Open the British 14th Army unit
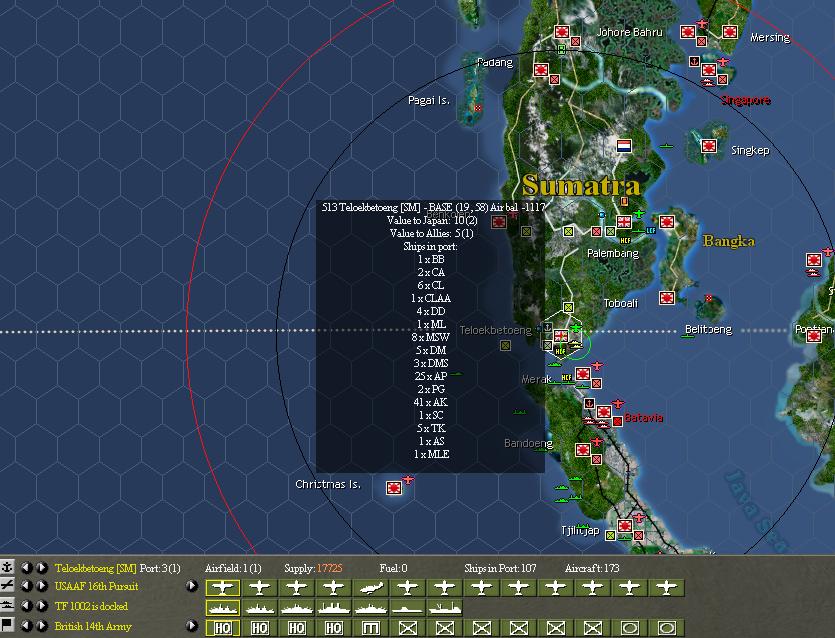 point(93,626)
